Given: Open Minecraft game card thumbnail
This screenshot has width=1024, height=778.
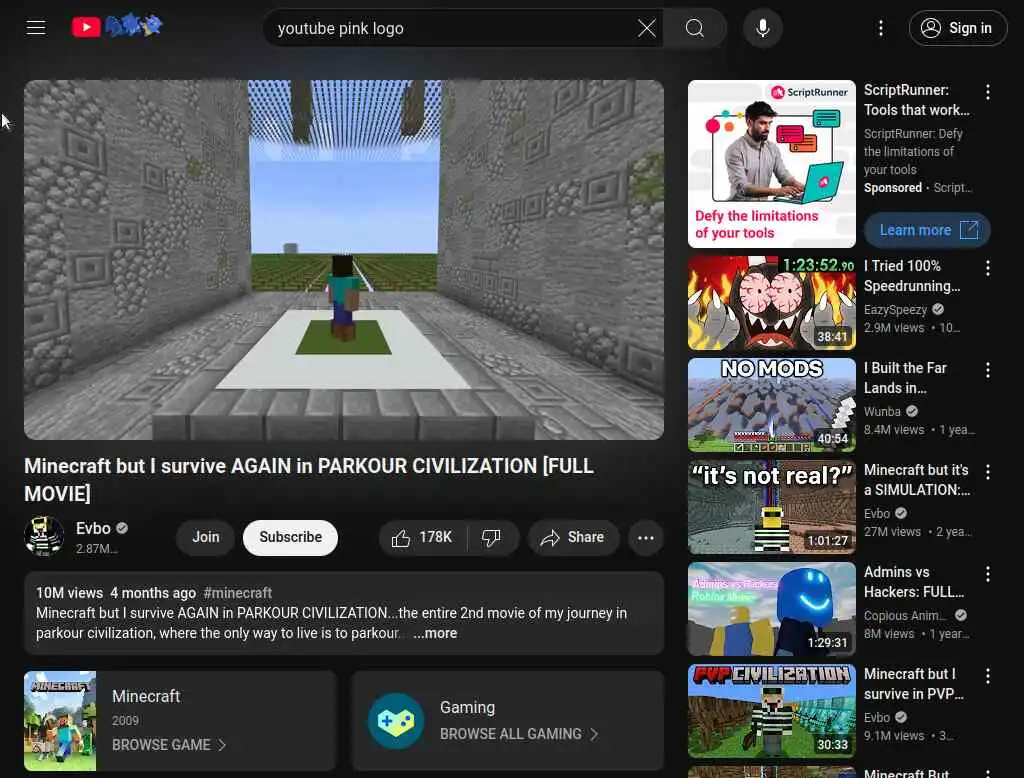Looking at the screenshot, I should click(60, 721).
